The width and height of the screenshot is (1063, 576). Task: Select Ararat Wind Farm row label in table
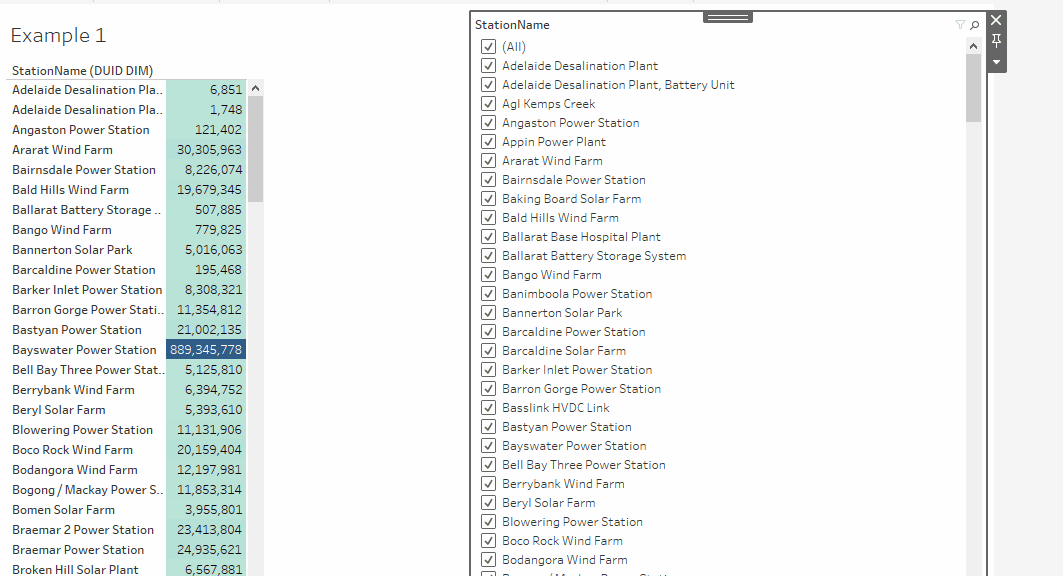(x=62, y=150)
